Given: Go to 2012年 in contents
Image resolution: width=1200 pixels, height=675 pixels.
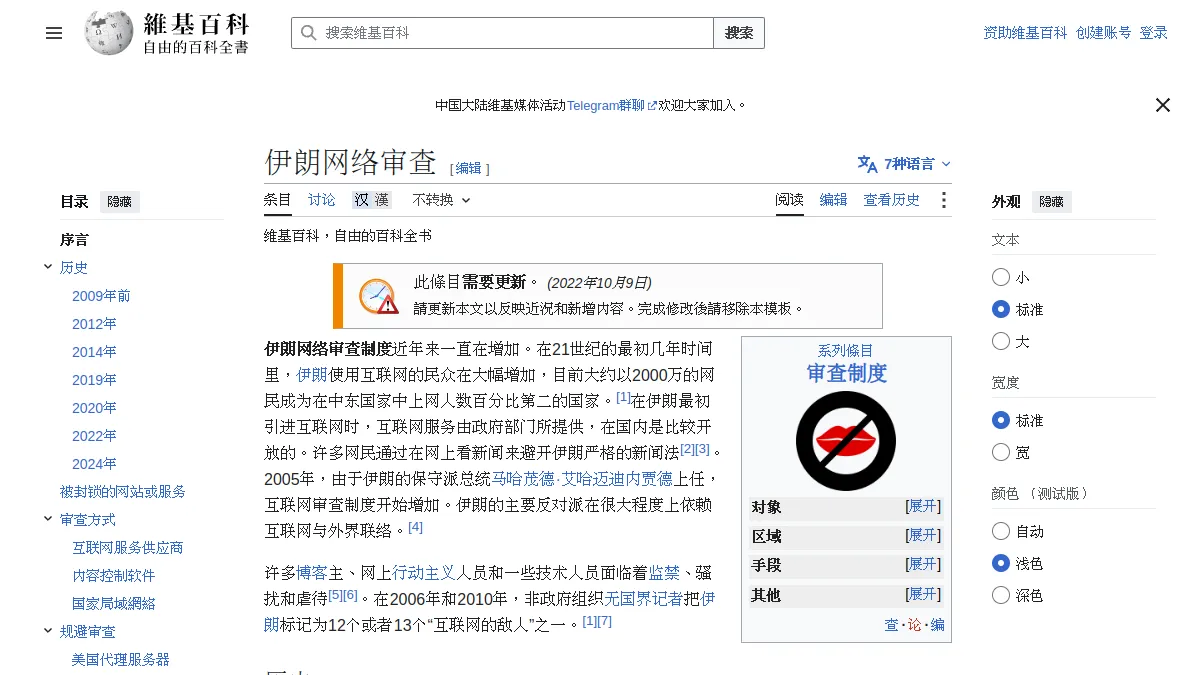Looking at the screenshot, I should click(94, 324).
